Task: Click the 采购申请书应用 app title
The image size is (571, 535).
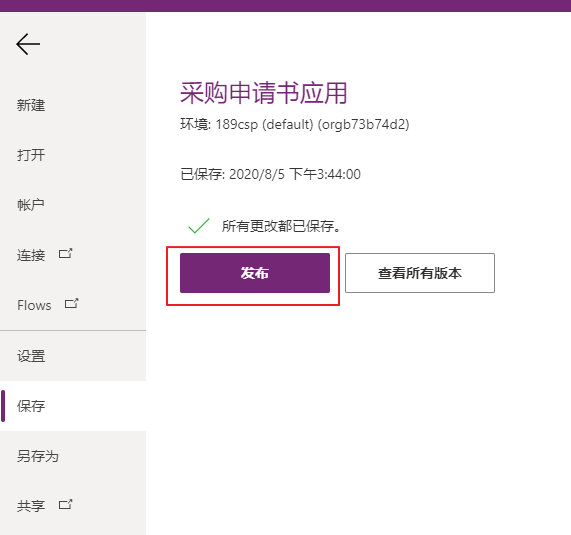Action: [x=264, y=93]
